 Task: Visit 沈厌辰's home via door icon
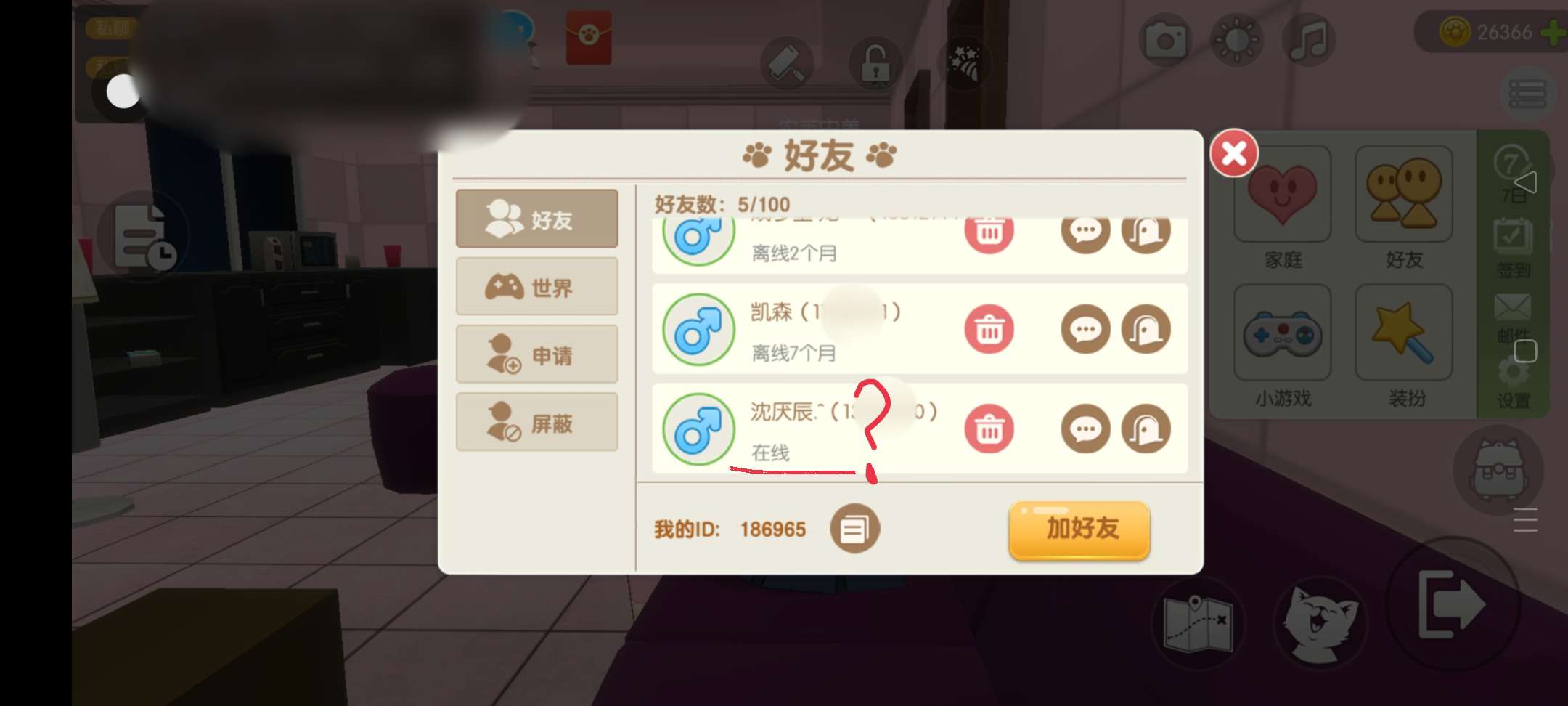(1146, 429)
